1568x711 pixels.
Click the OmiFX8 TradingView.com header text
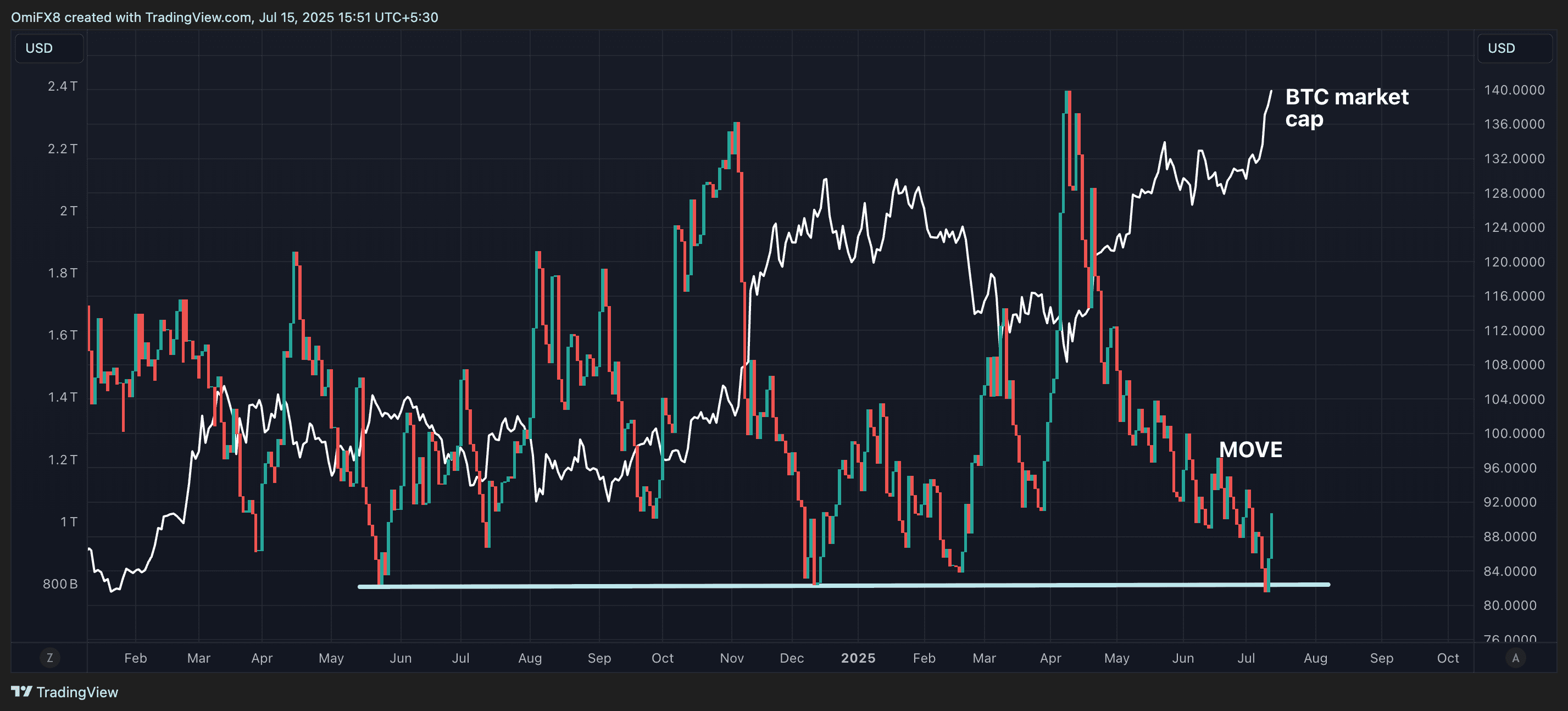tap(224, 17)
